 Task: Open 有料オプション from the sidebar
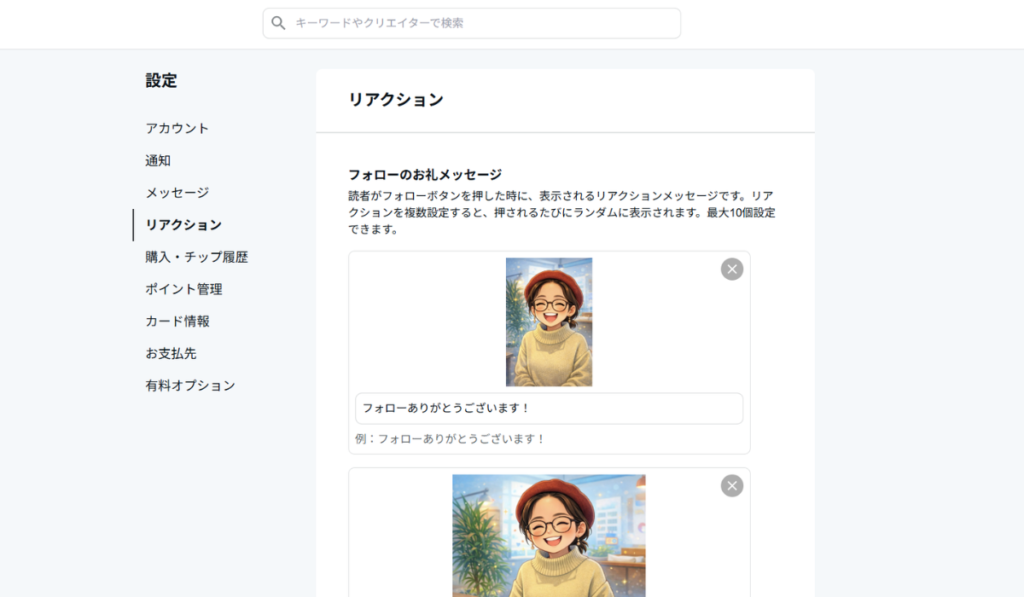190,385
